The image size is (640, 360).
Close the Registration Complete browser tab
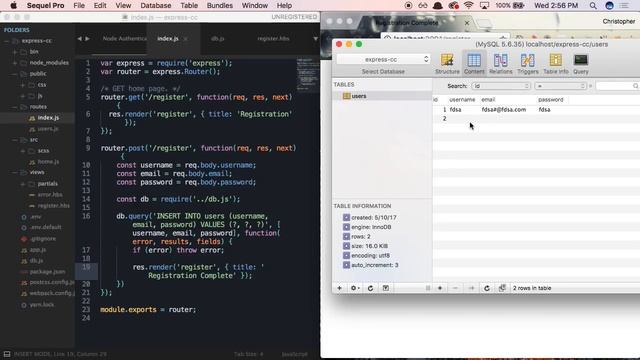click(467, 23)
